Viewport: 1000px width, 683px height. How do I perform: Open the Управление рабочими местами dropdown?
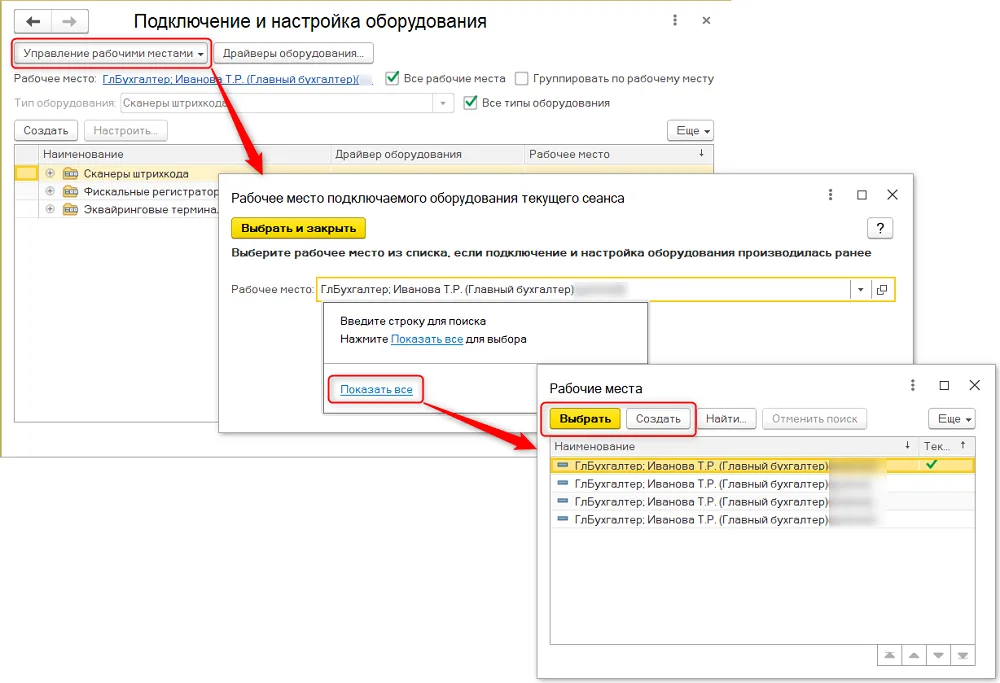tap(111, 54)
